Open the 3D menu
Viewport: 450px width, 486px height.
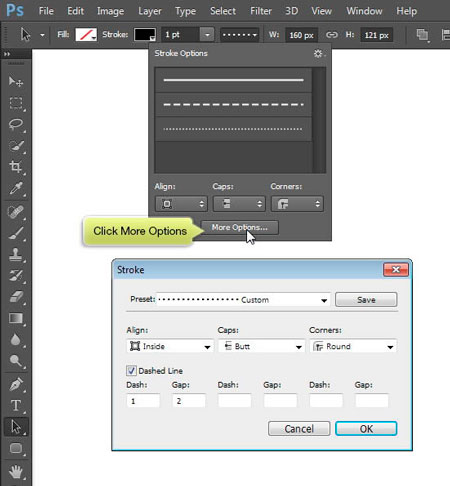tap(291, 11)
